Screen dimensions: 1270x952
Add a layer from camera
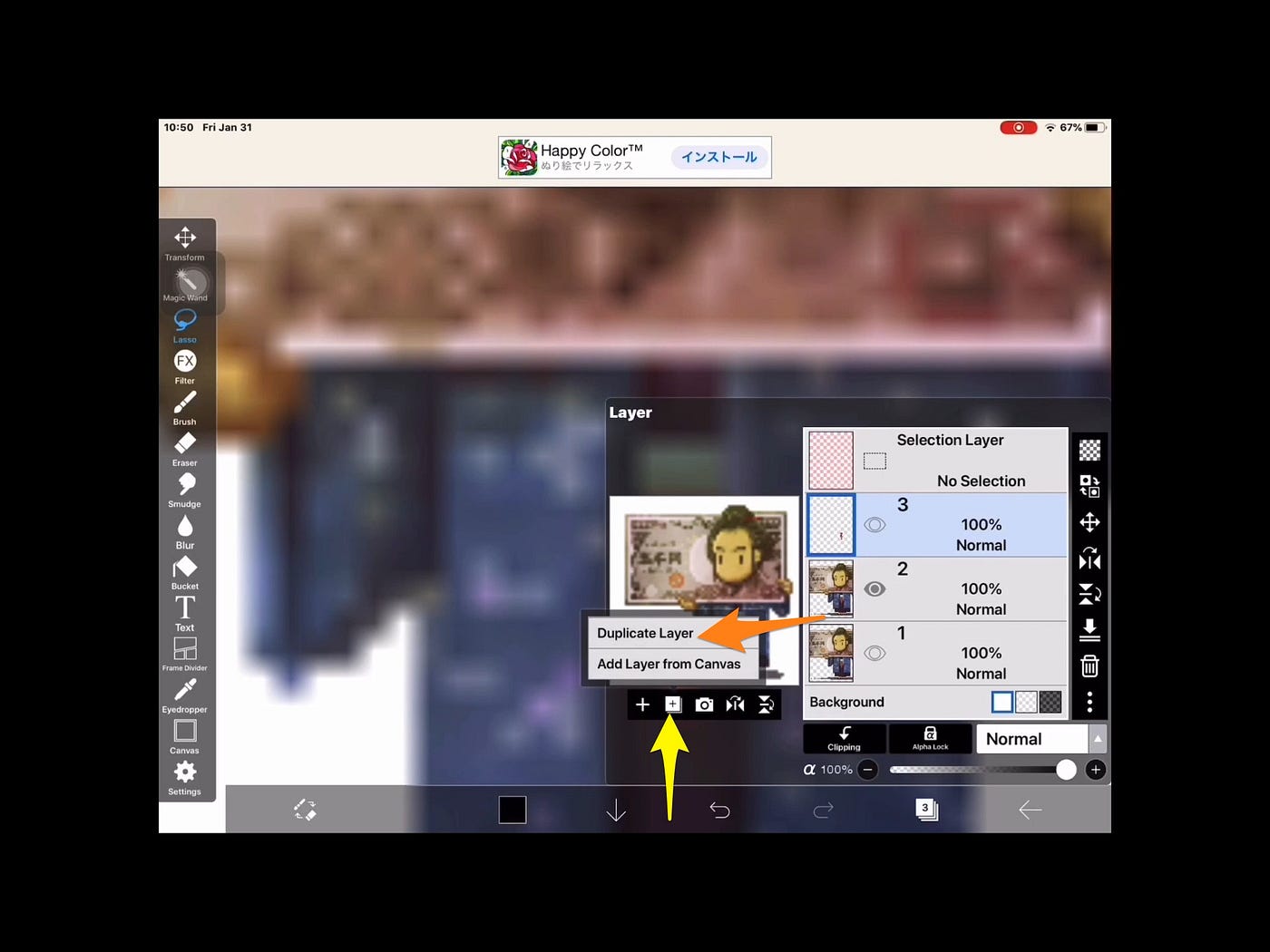point(704,704)
